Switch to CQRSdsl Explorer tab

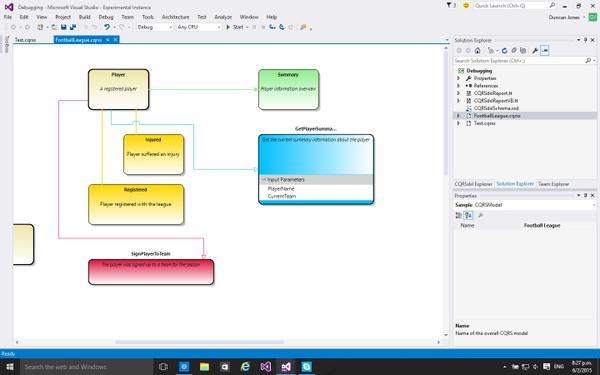pyautogui.click(x=473, y=184)
